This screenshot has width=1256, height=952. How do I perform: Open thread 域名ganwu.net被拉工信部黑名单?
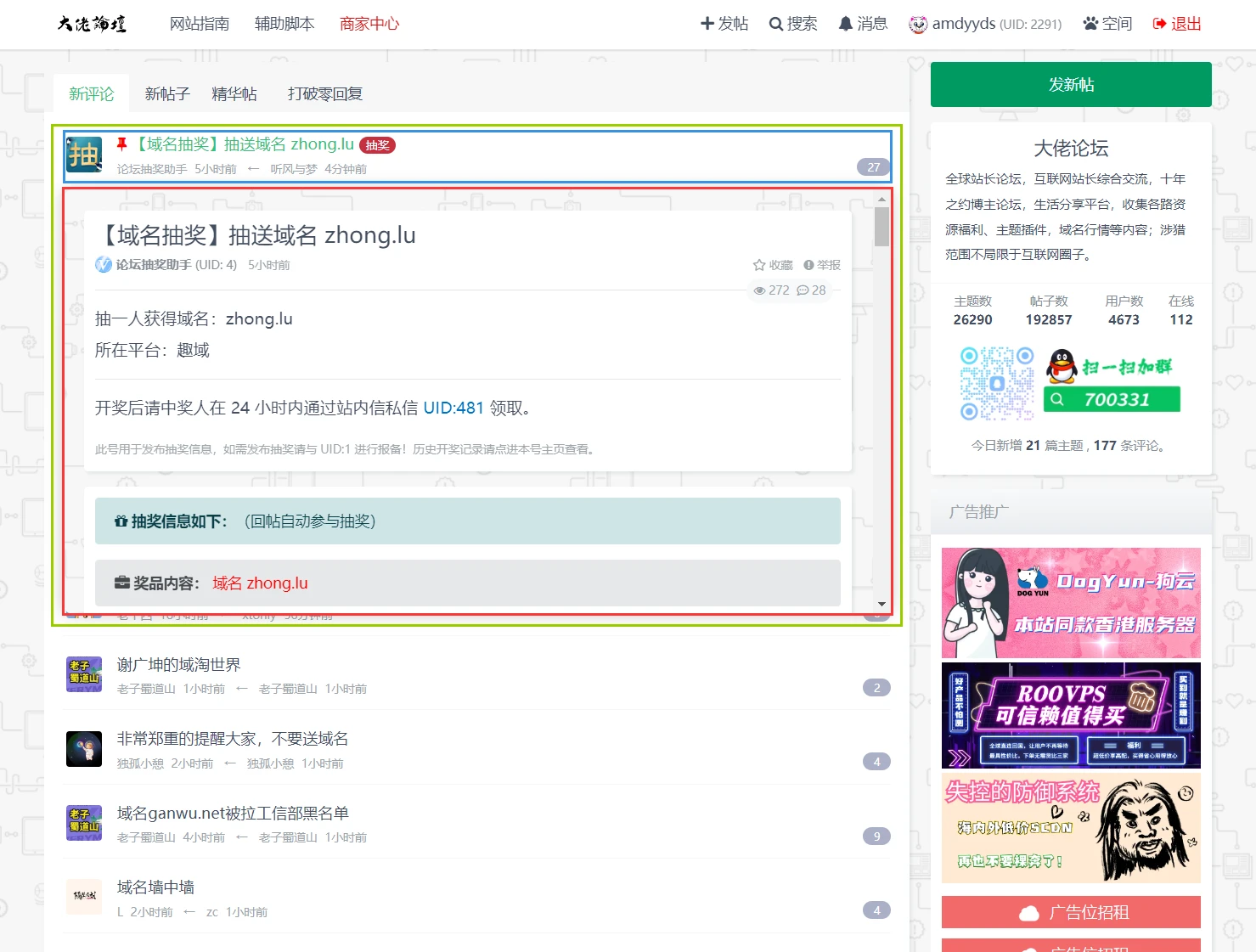click(x=233, y=813)
